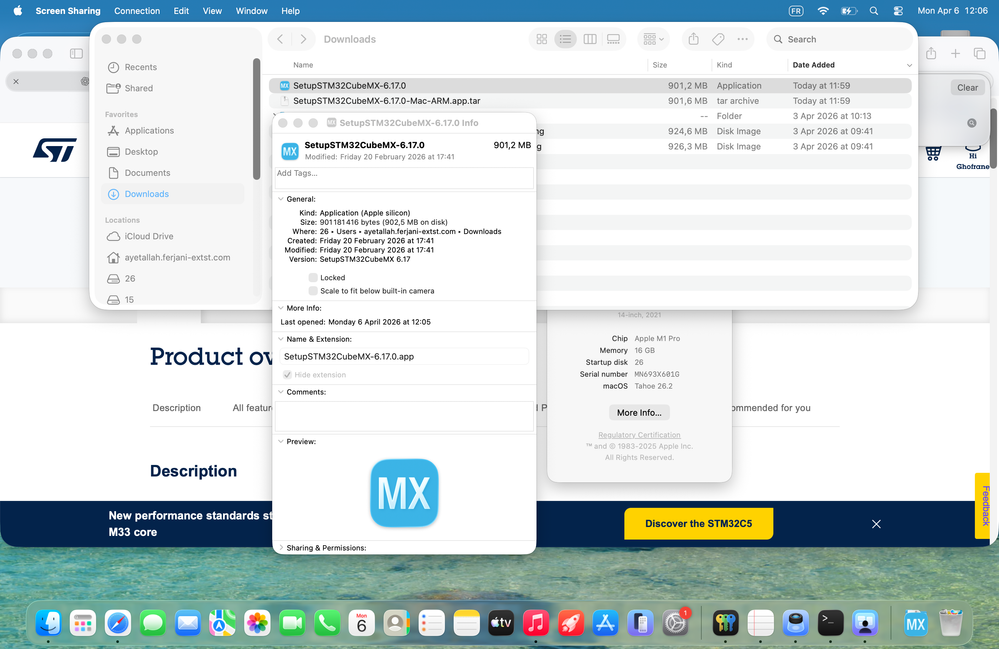The image size is (999, 649).
Task: Select SetupSTM32CubeMX-6.17.0 application row
Action: pos(590,85)
